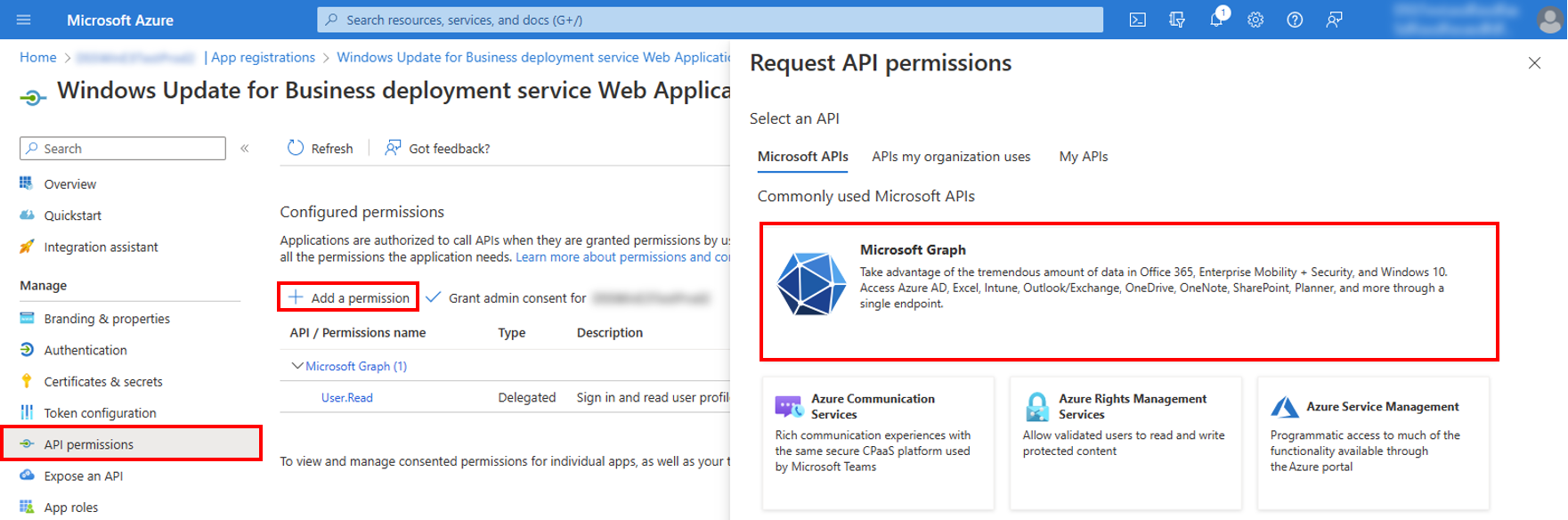This screenshot has height=520, width=1568.
Task: Select API permissions in the left menu
Action: click(132, 443)
